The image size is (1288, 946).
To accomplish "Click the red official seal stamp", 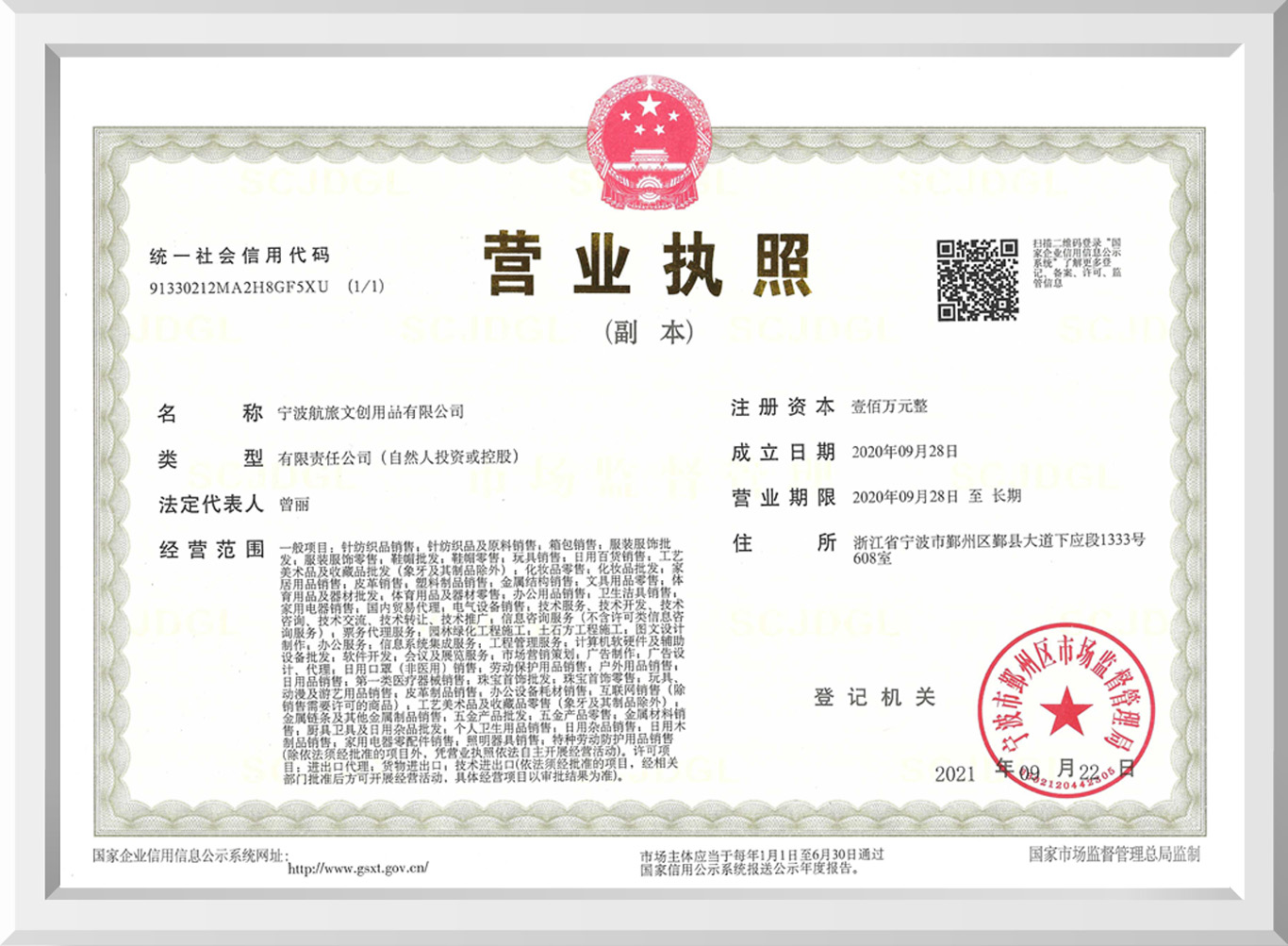I will [x=1065, y=712].
